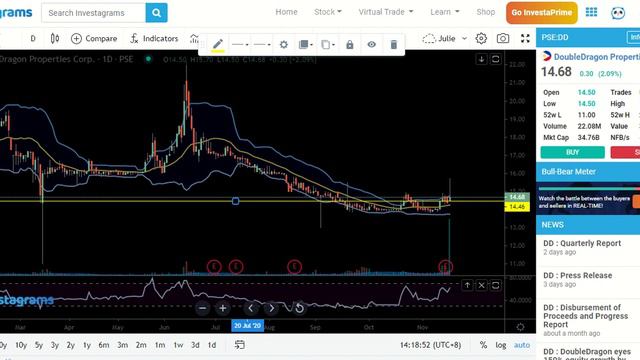Image resolution: width=640 pixels, height=360 pixels.
Task: Maximize the main chart pane
Action: 496,59
